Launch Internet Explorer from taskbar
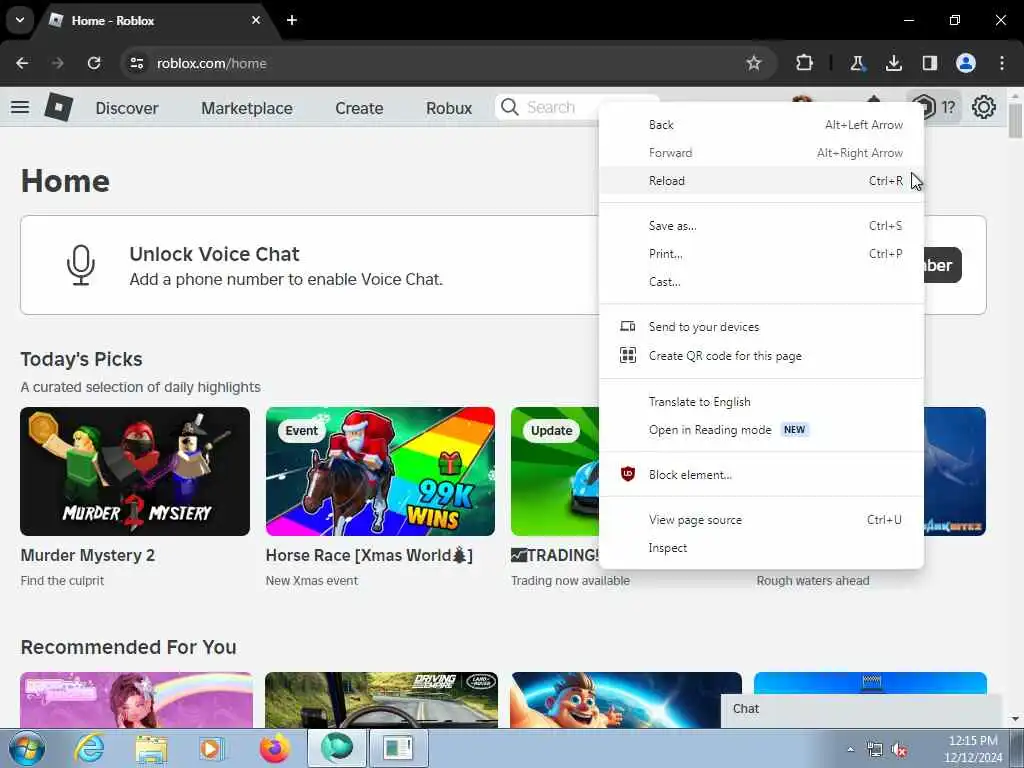 (89, 748)
